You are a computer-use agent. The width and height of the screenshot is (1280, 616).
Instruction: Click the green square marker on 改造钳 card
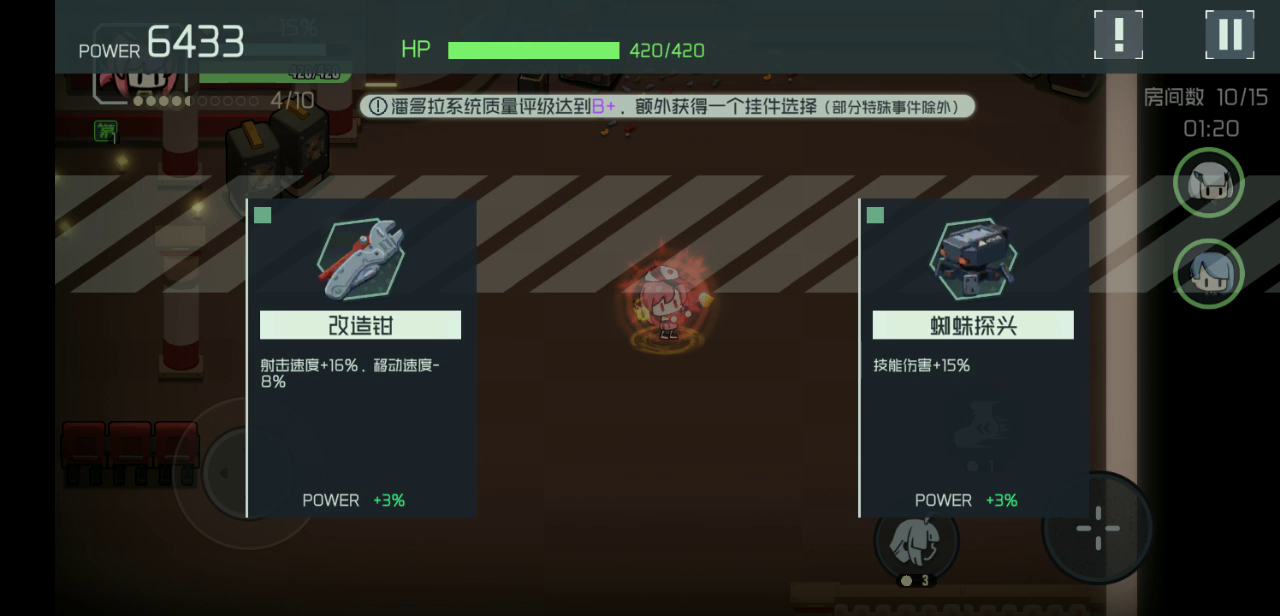[x=262, y=215]
